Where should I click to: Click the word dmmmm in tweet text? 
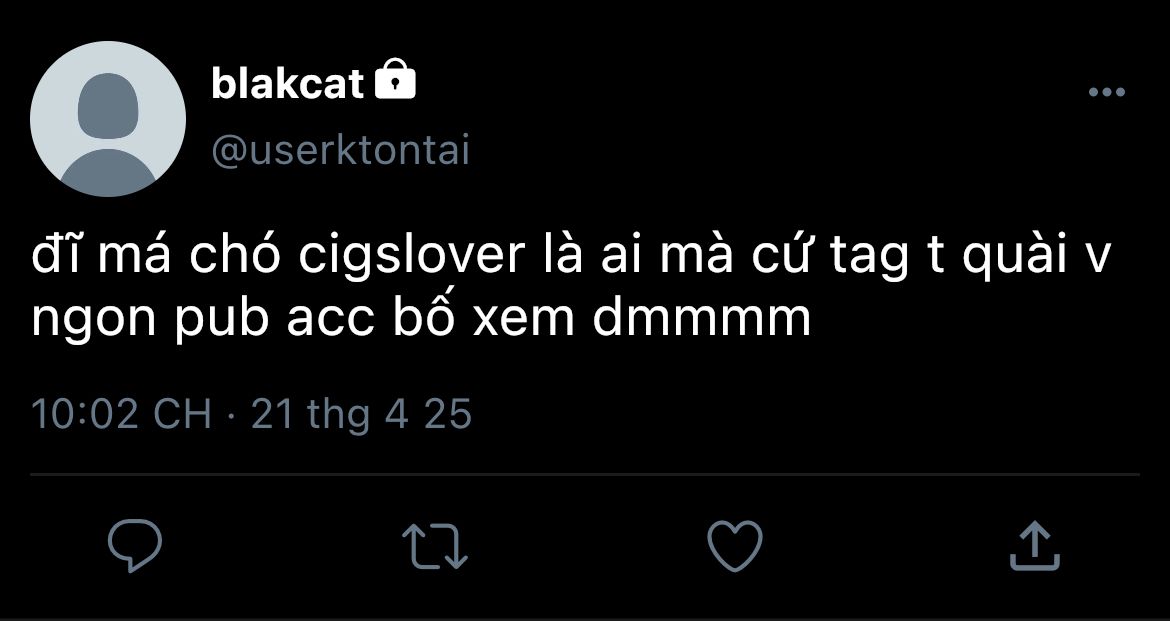(701, 319)
